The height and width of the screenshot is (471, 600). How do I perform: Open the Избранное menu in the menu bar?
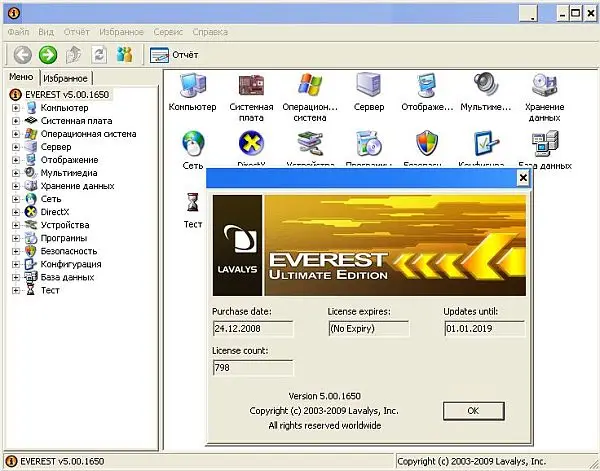[x=121, y=32]
